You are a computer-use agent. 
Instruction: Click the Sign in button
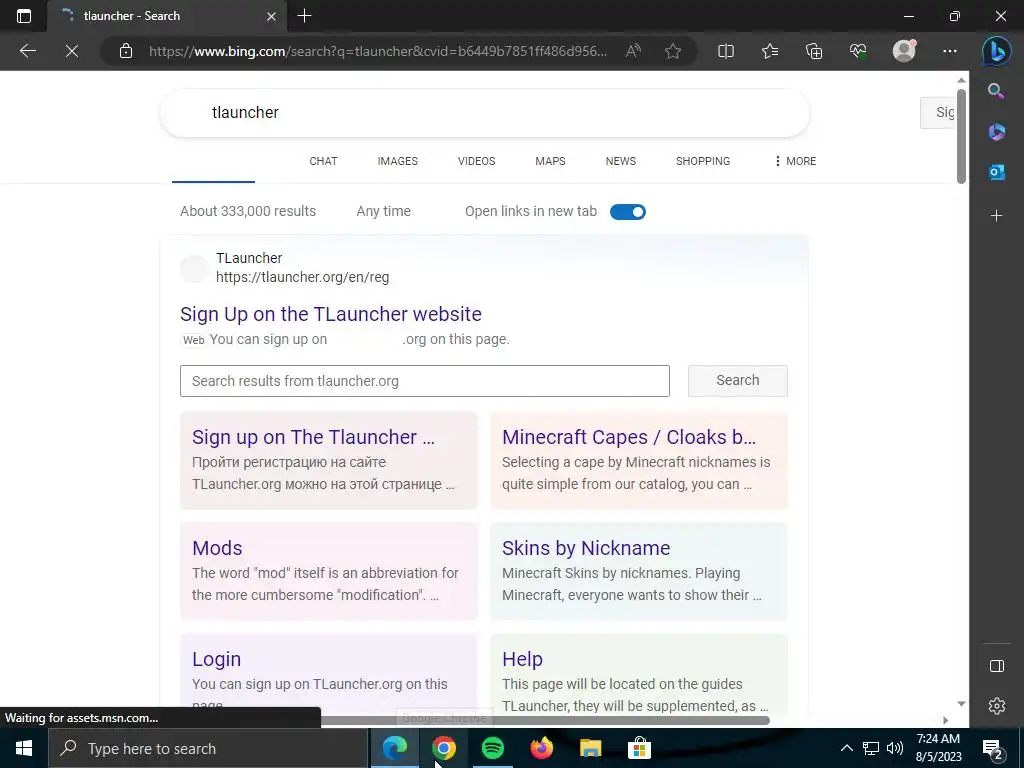938,112
